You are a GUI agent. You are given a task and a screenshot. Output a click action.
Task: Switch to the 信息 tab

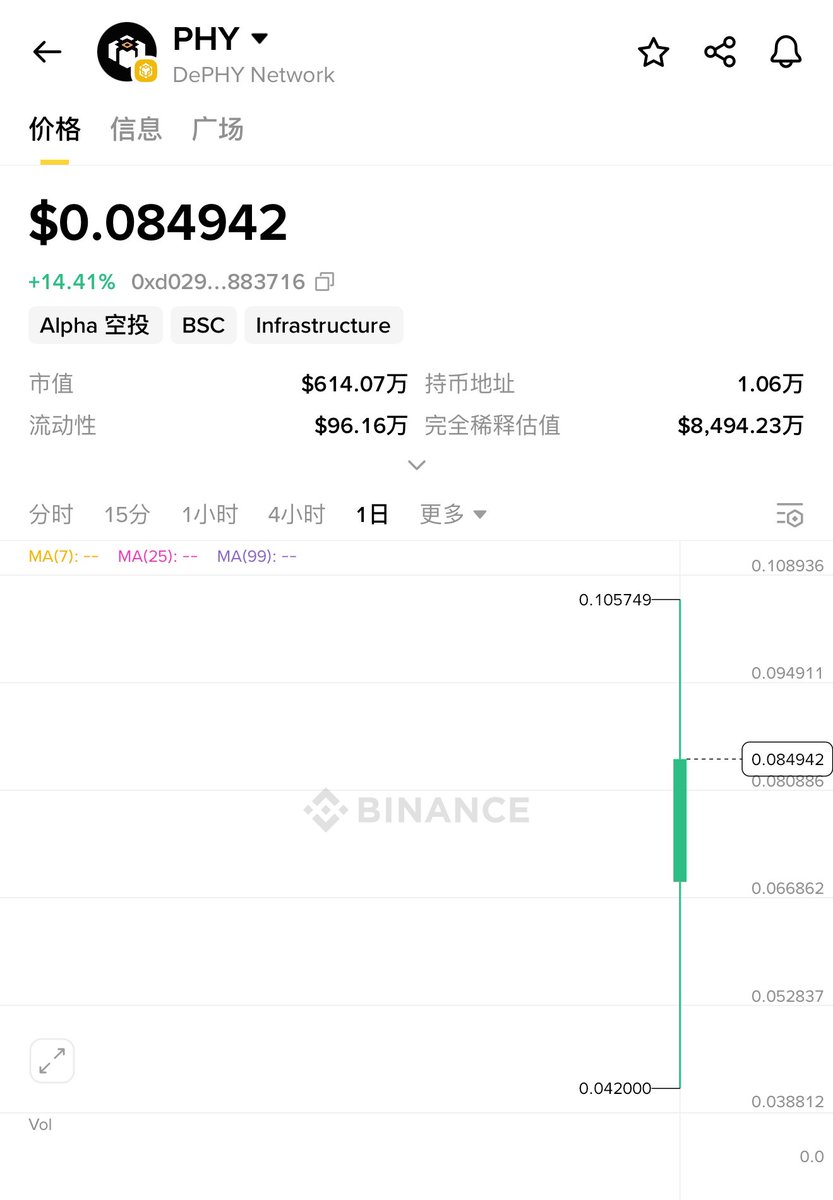click(136, 129)
